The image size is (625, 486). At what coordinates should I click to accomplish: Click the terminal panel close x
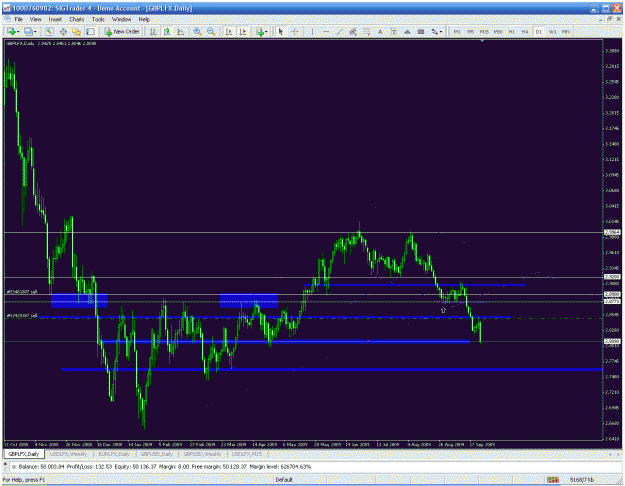(x=6, y=466)
